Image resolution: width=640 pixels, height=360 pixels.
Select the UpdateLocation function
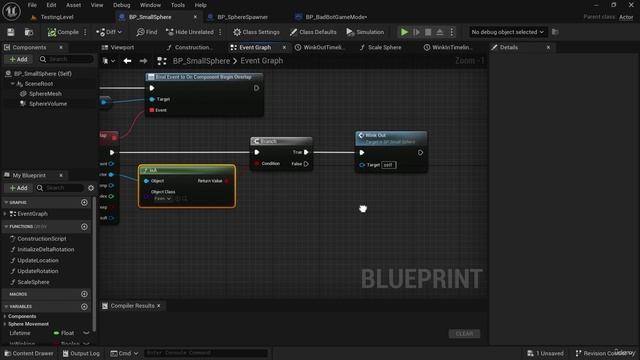[x=38, y=260]
